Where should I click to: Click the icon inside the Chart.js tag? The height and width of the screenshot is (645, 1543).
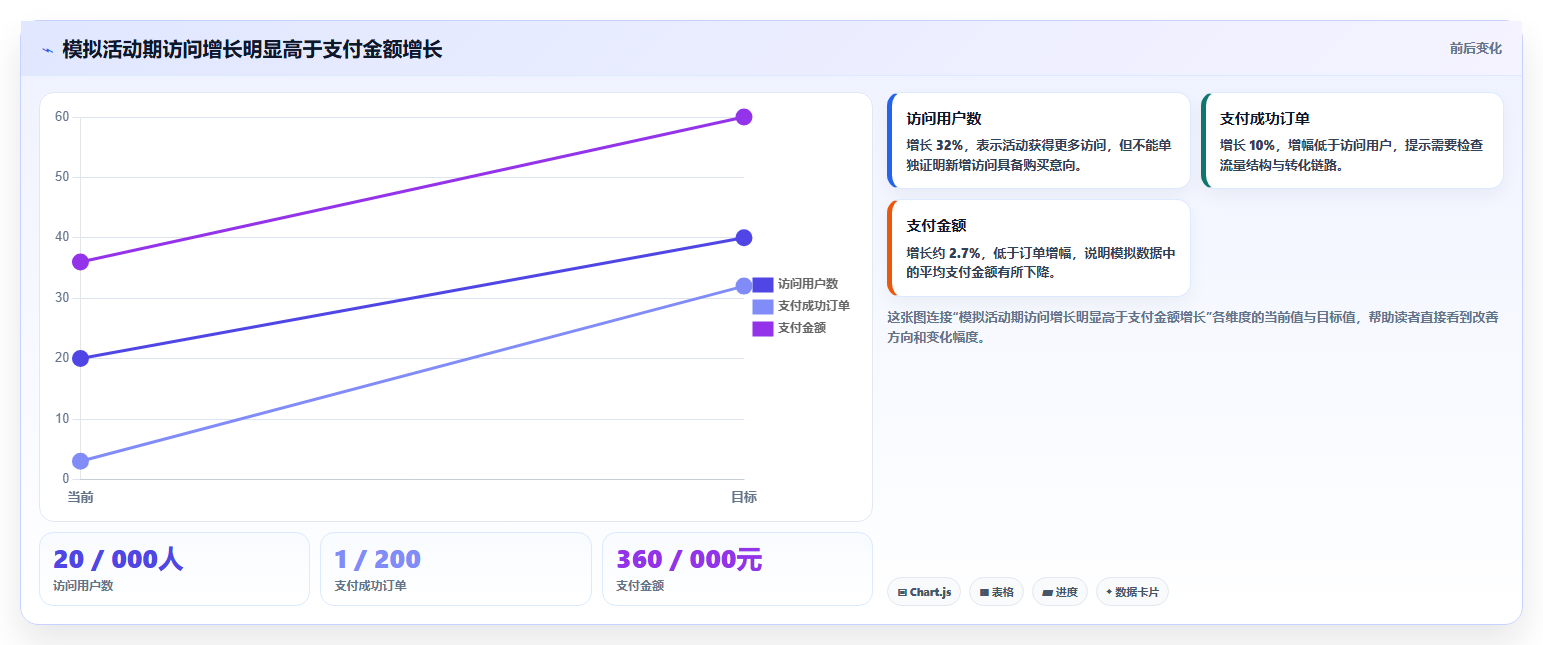pos(902,593)
